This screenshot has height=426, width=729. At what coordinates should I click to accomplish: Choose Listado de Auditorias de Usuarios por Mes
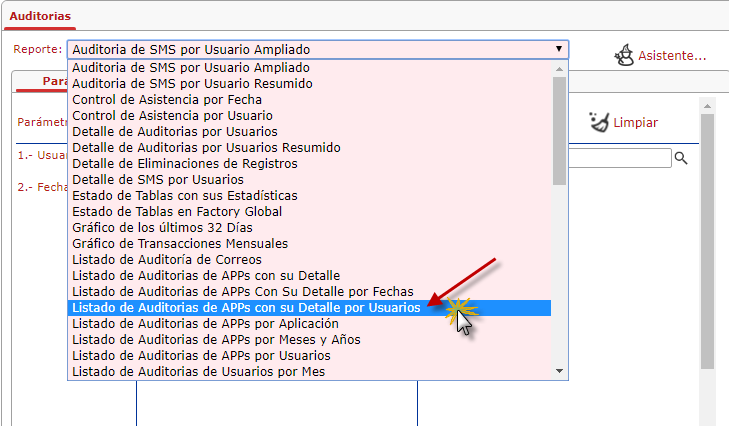pos(310,372)
